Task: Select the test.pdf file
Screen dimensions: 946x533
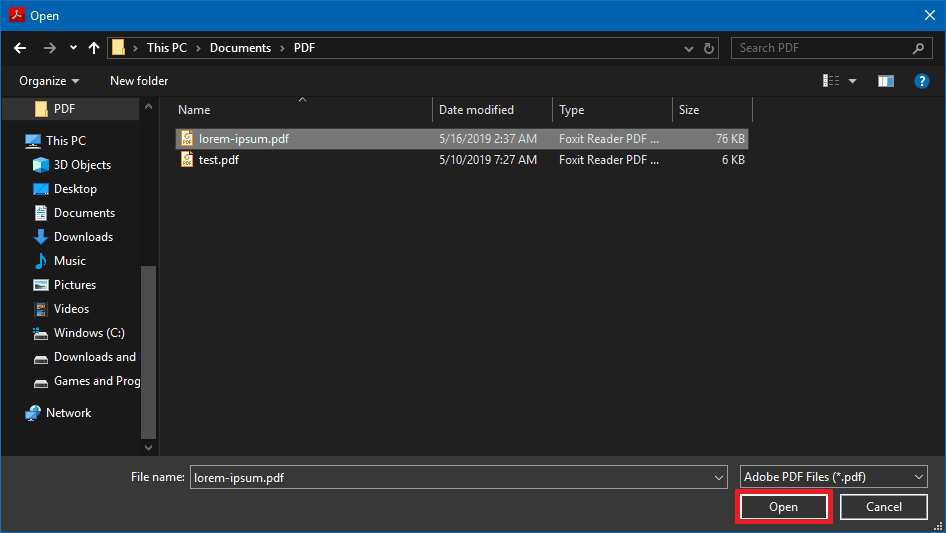Action: [x=462, y=160]
